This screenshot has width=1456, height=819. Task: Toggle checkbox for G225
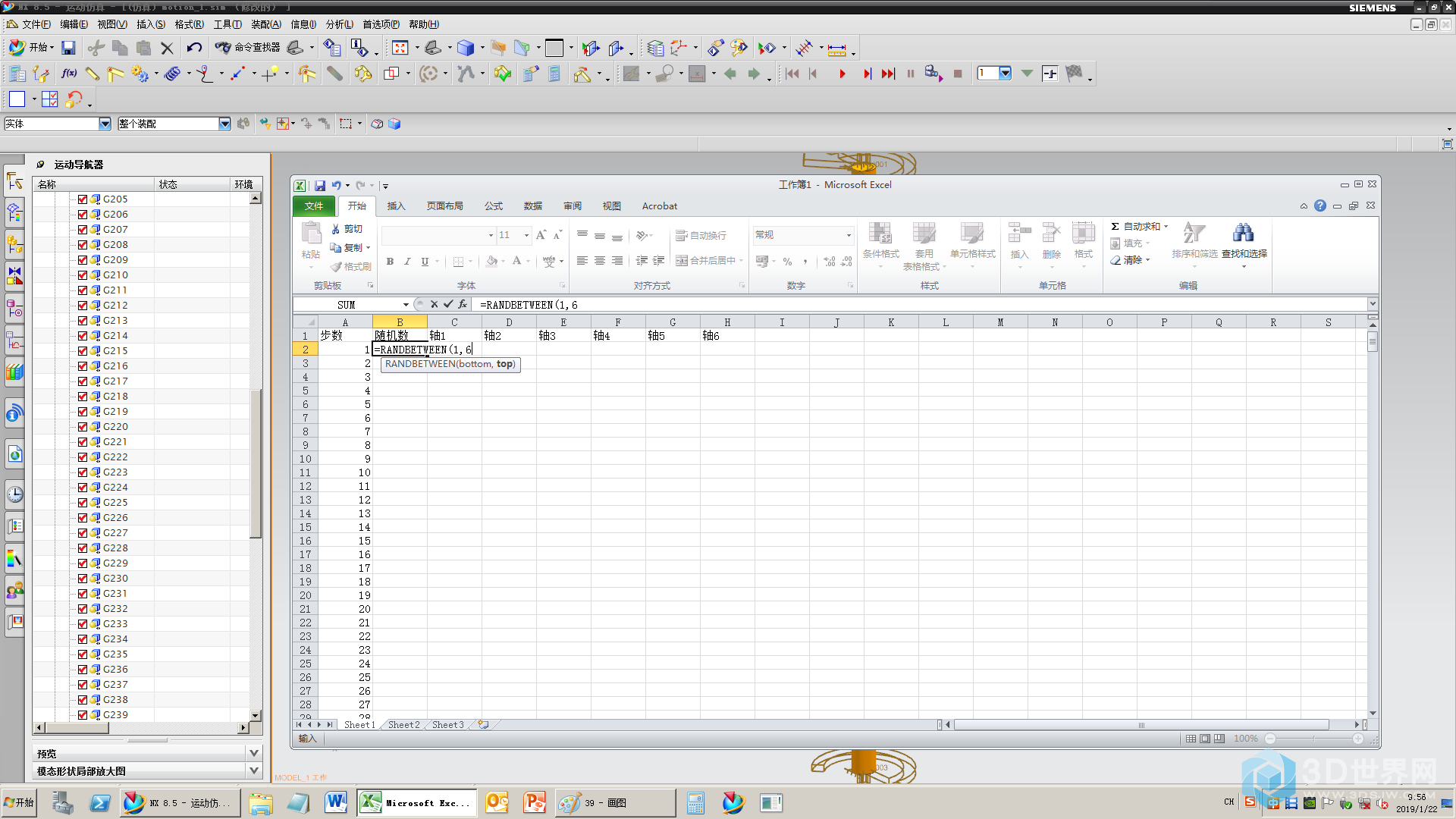83,503
